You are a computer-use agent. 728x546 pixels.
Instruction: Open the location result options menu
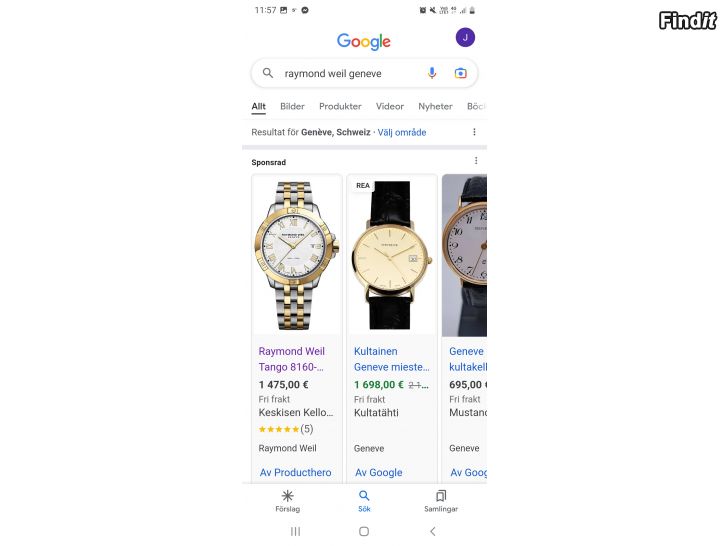[474, 132]
